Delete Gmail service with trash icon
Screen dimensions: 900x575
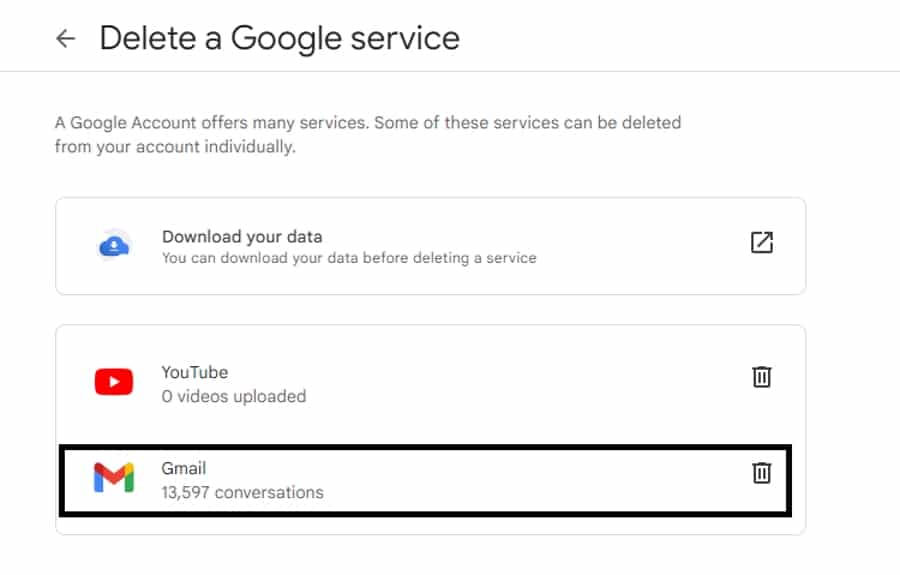coord(762,473)
